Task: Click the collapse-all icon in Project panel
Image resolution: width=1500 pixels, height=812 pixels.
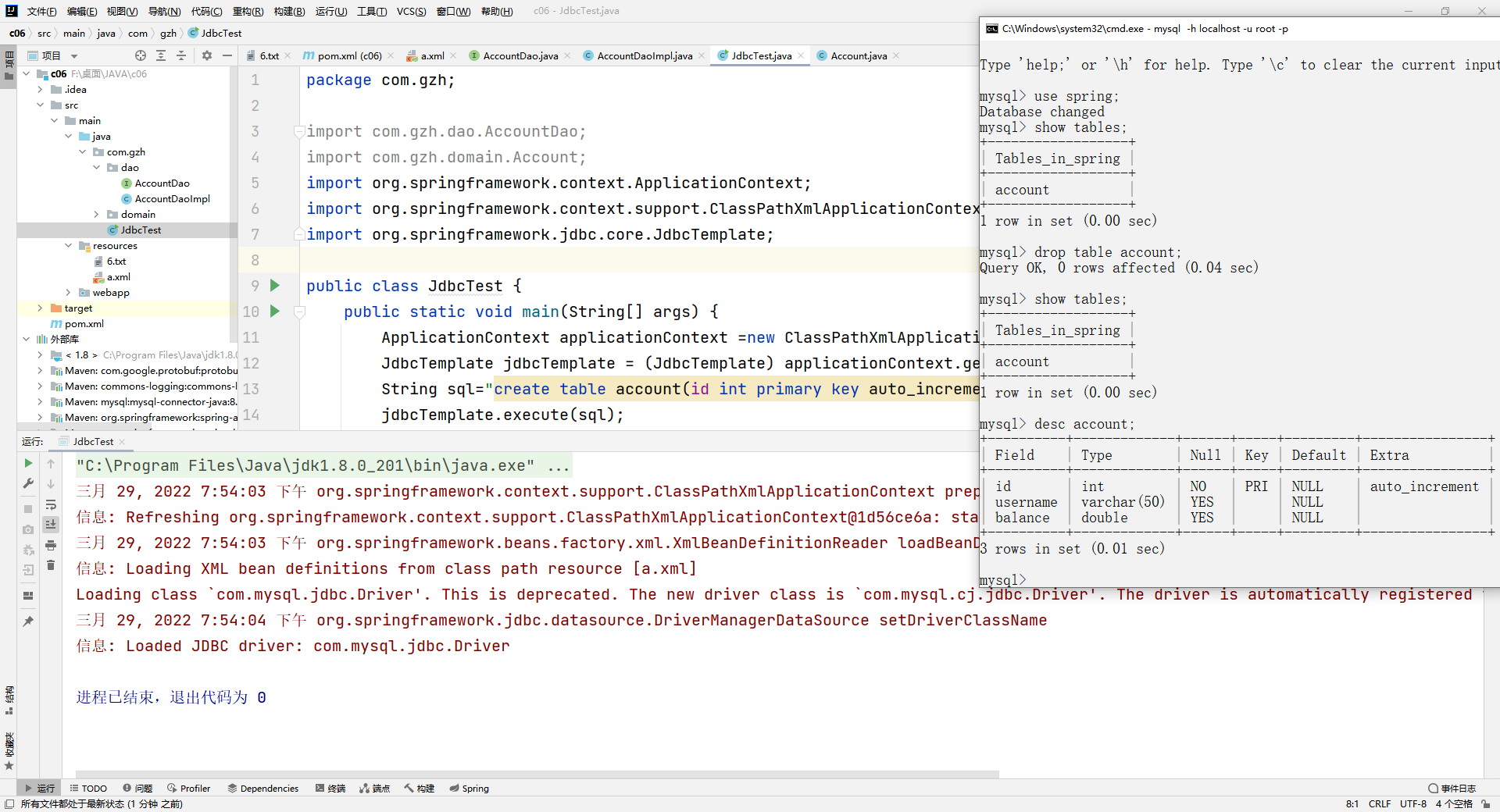Action: coord(181,55)
